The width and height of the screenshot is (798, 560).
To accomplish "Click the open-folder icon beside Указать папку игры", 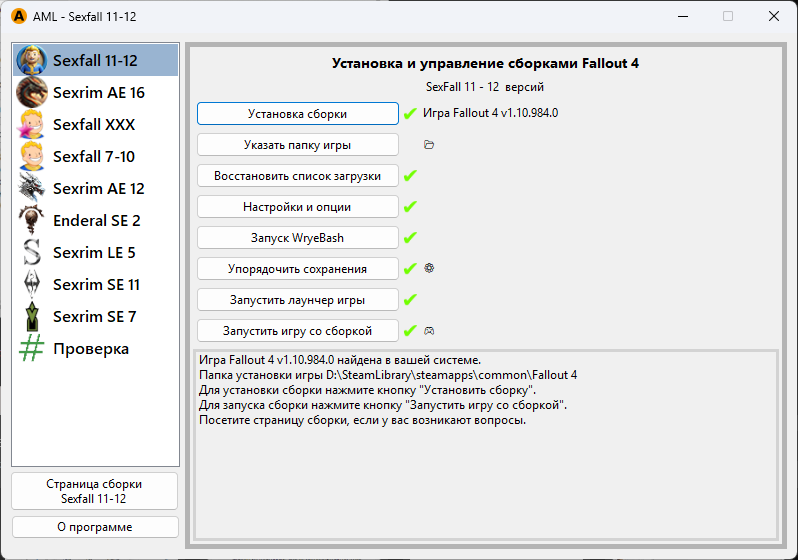I will (429, 145).
